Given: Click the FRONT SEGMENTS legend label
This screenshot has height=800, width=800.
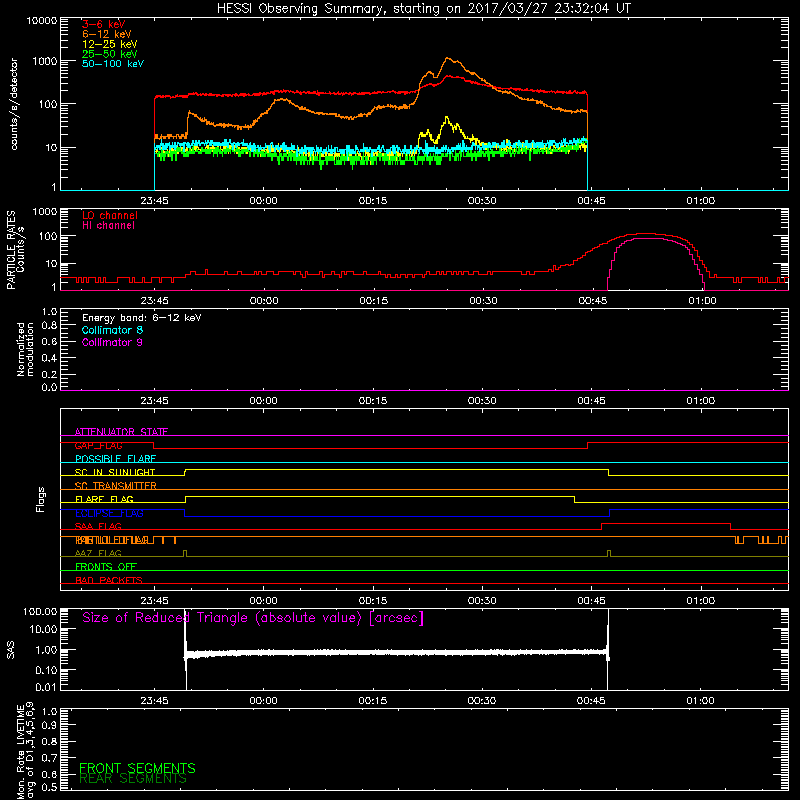Looking at the screenshot, I should click(137, 768).
